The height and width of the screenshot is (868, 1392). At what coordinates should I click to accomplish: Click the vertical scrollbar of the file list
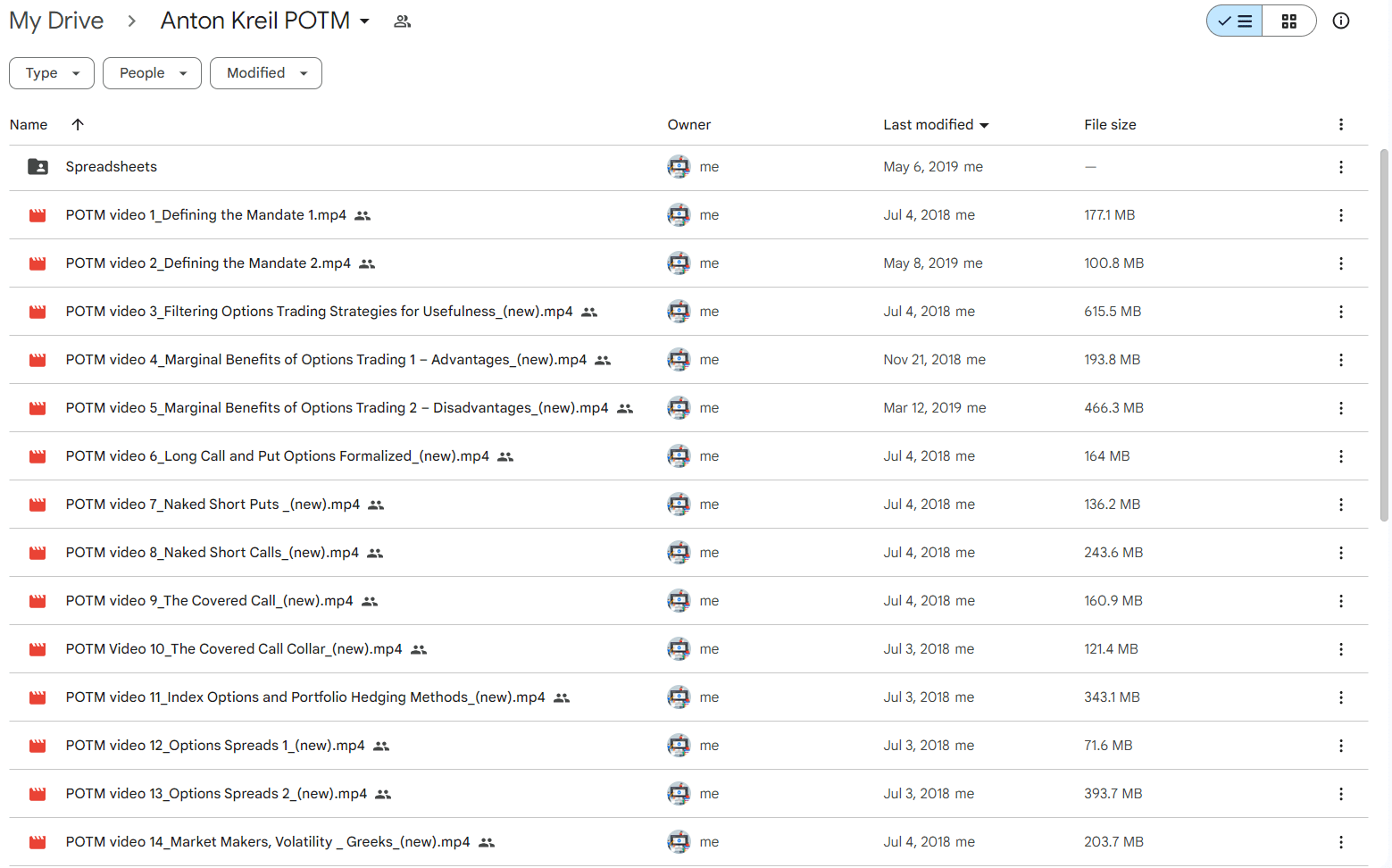pyautogui.click(x=1384, y=335)
